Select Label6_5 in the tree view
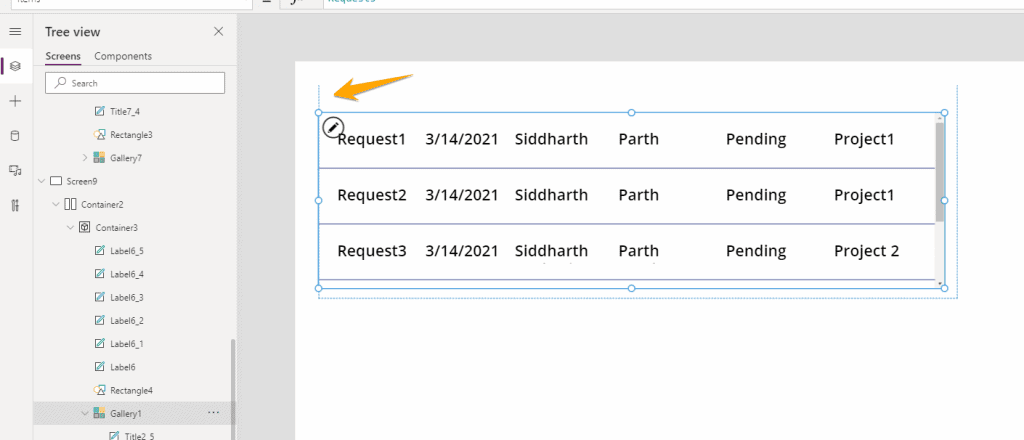This screenshot has width=1024, height=440. coord(126,251)
